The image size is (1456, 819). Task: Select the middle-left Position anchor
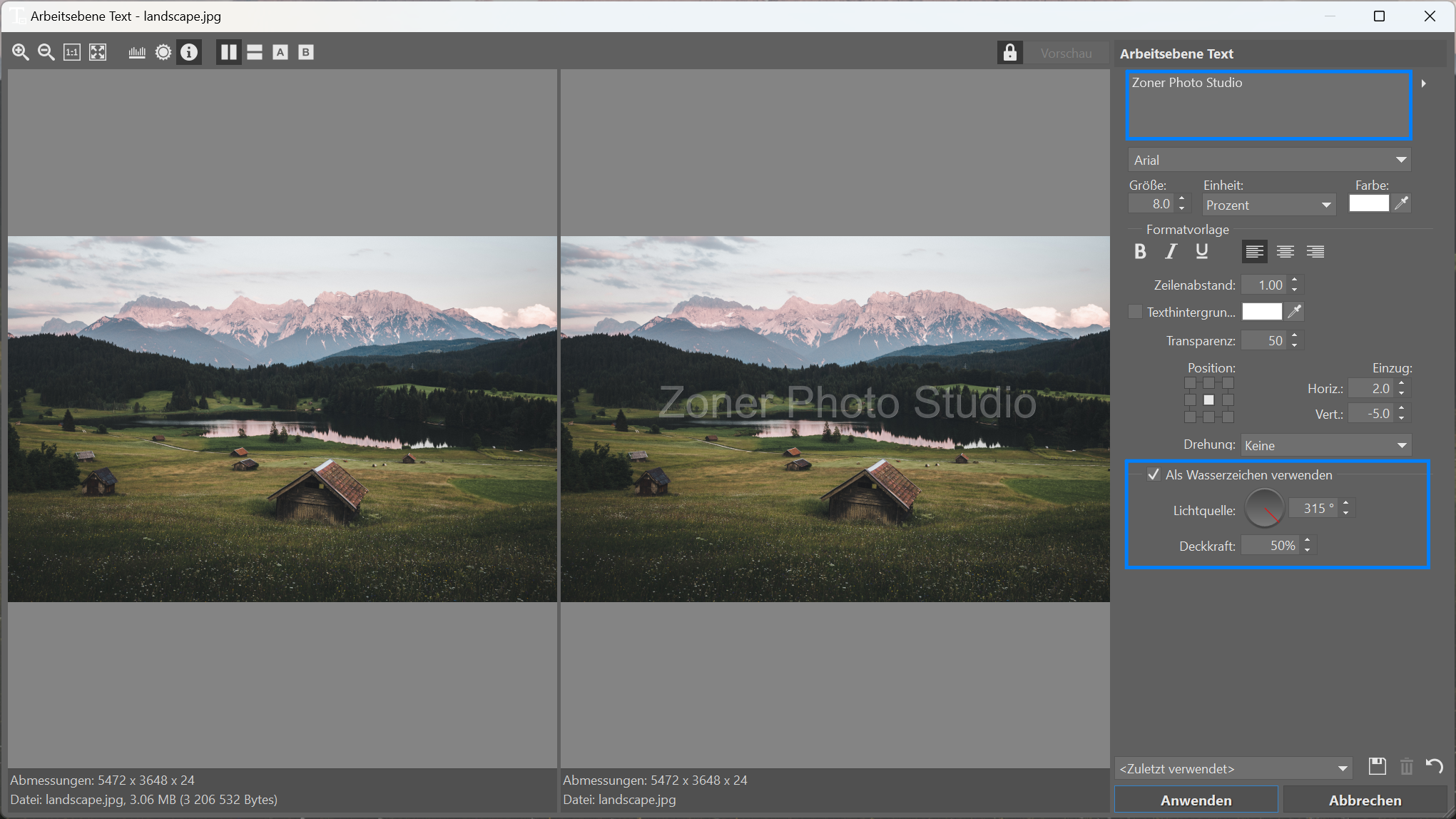coord(1190,400)
